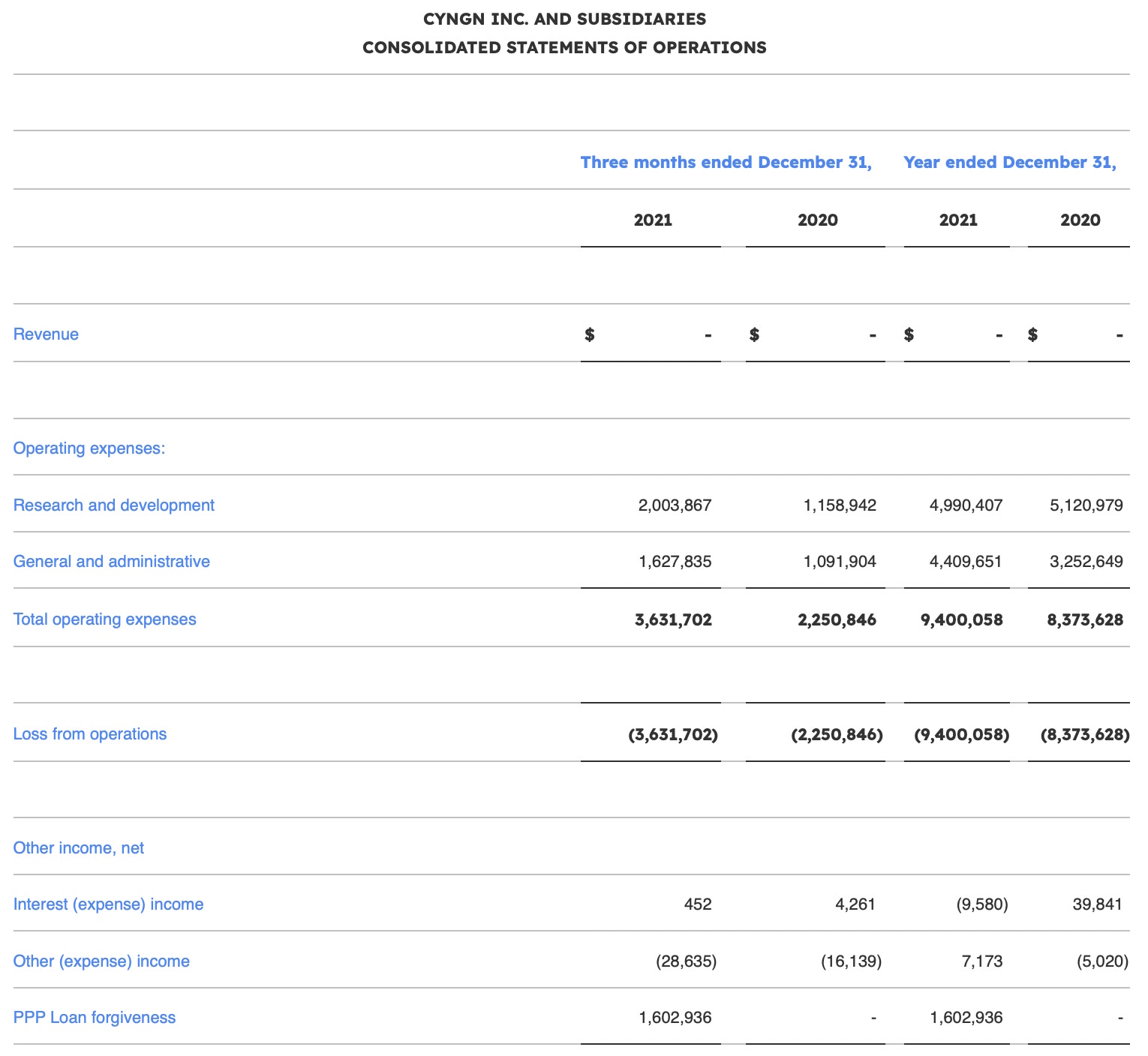Select R&D value 1,158,942
Screen dimensions: 1148x1056
click(840, 505)
